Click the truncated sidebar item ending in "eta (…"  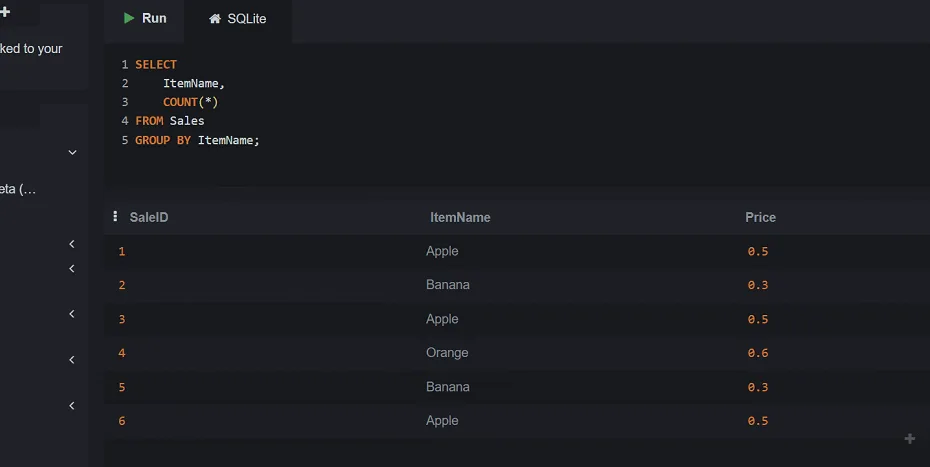(x=18, y=189)
